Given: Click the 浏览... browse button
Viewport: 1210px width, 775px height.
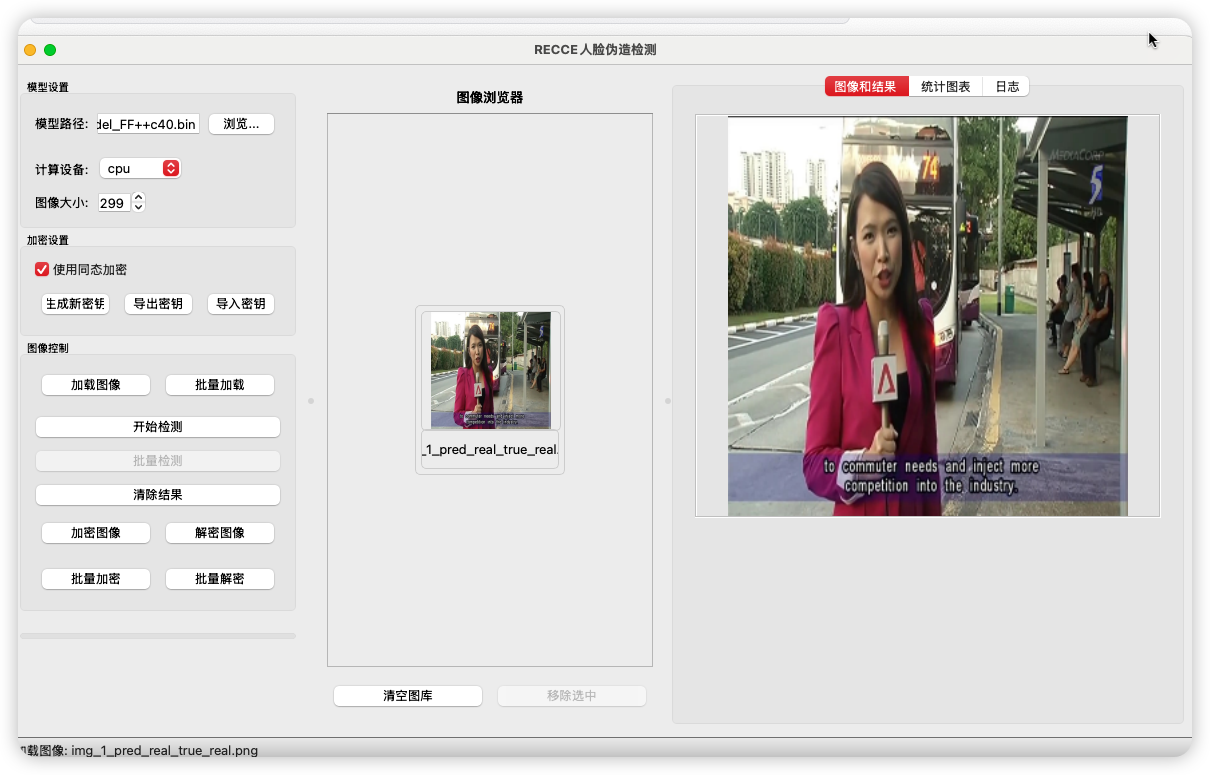Looking at the screenshot, I should pyautogui.click(x=241, y=124).
